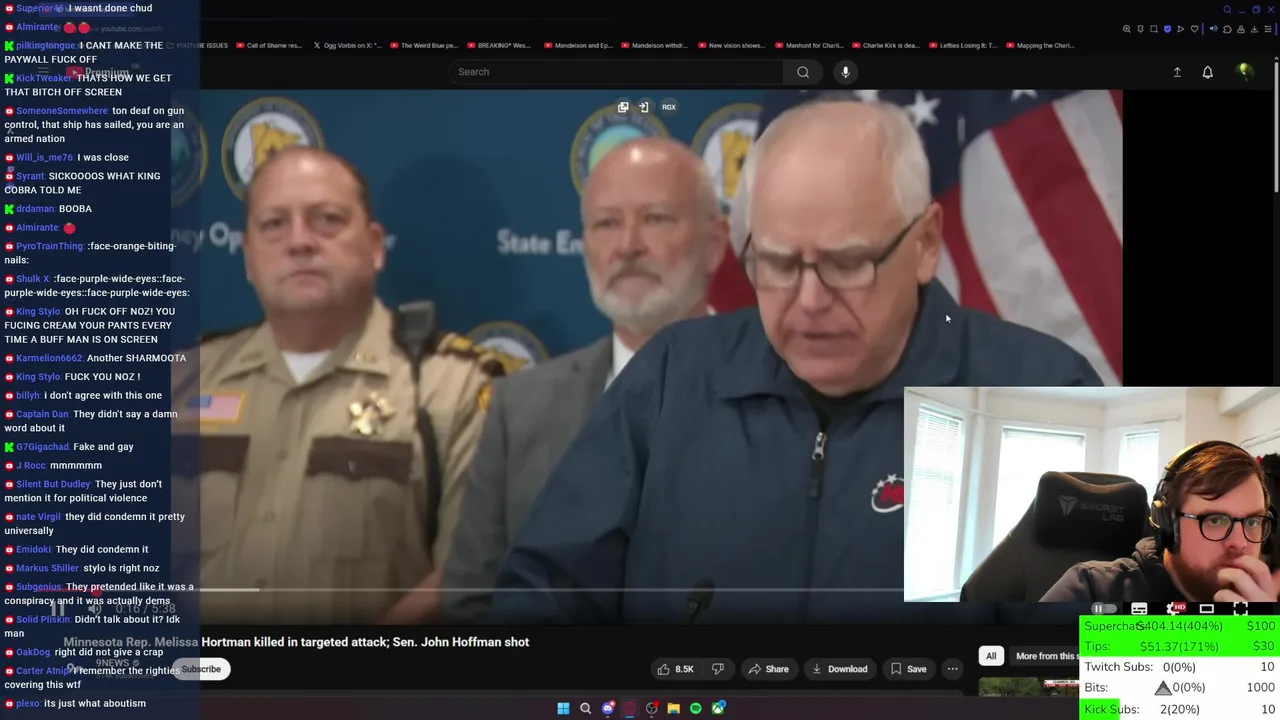Click the tab search magnifier in title bar
Viewport: 1280px width, 720px height.
1227,10
